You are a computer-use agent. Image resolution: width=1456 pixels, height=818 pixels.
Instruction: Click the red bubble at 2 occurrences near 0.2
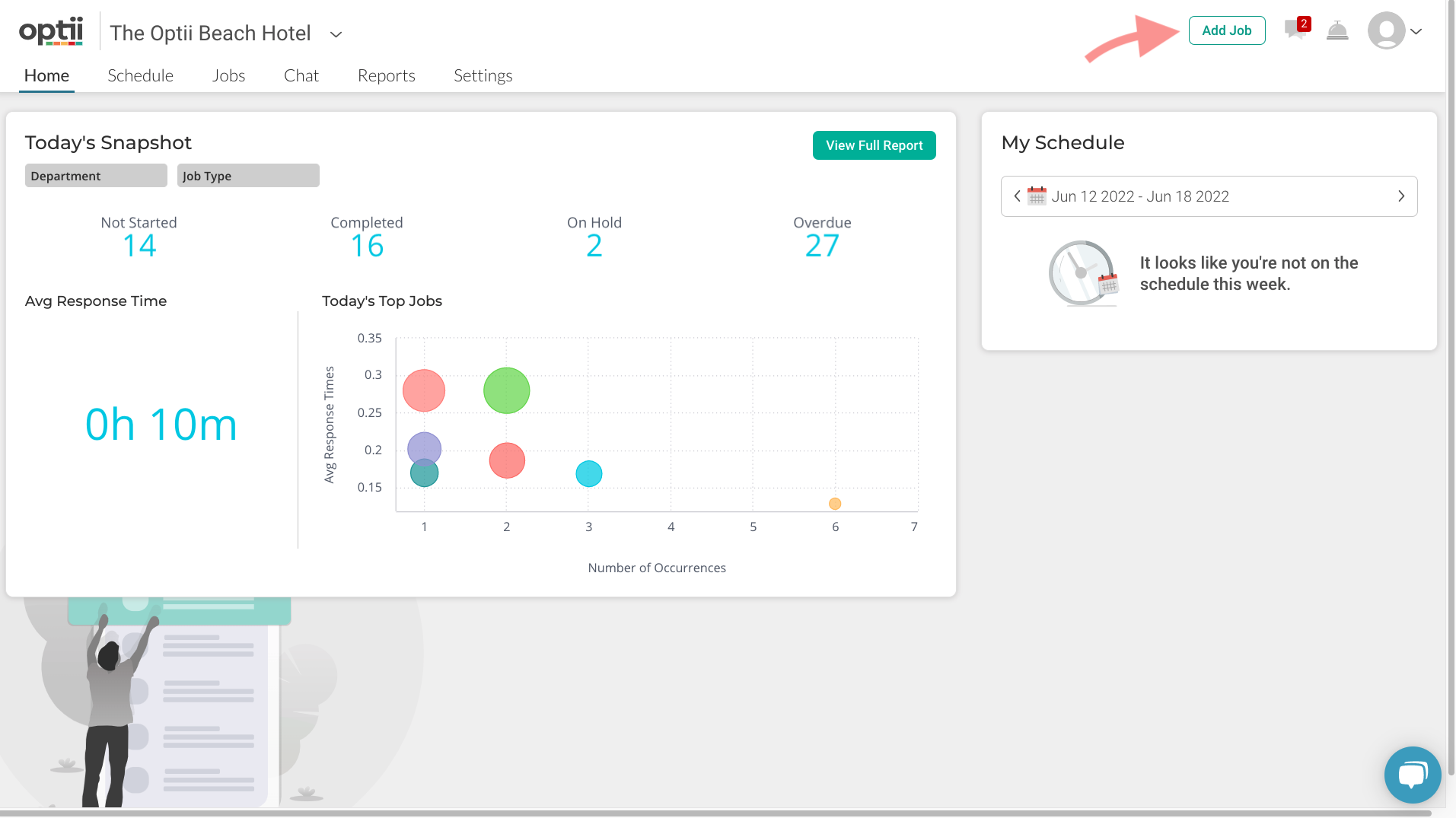[x=507, y=460]
